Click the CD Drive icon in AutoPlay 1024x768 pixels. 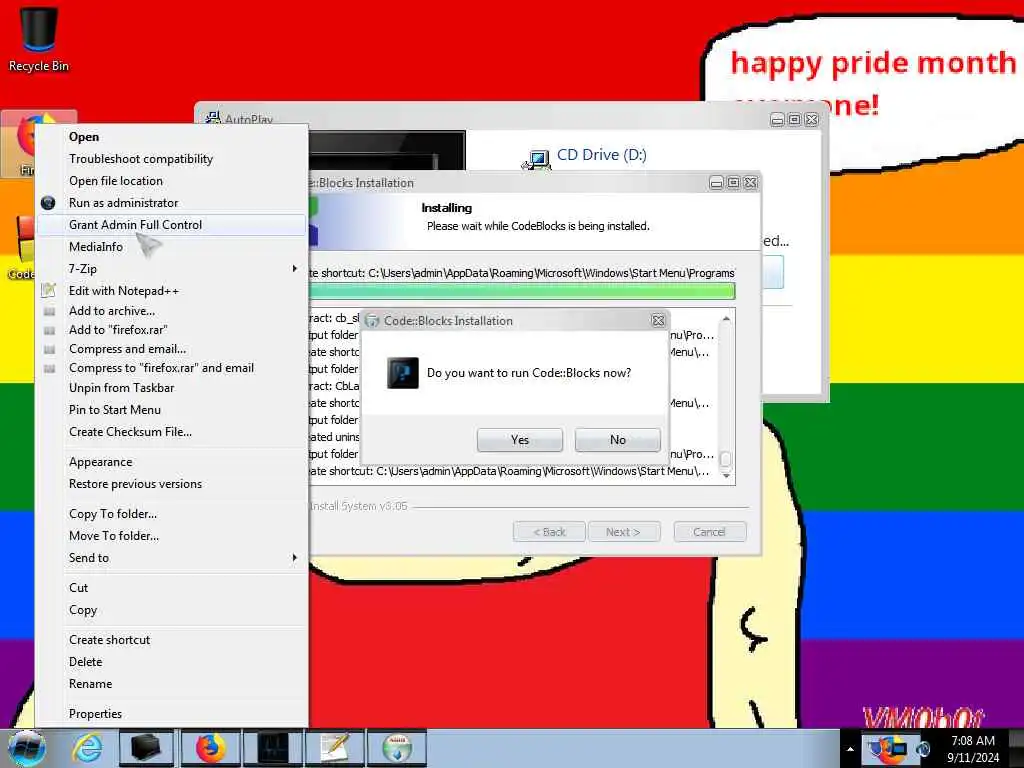coord(536,159)
